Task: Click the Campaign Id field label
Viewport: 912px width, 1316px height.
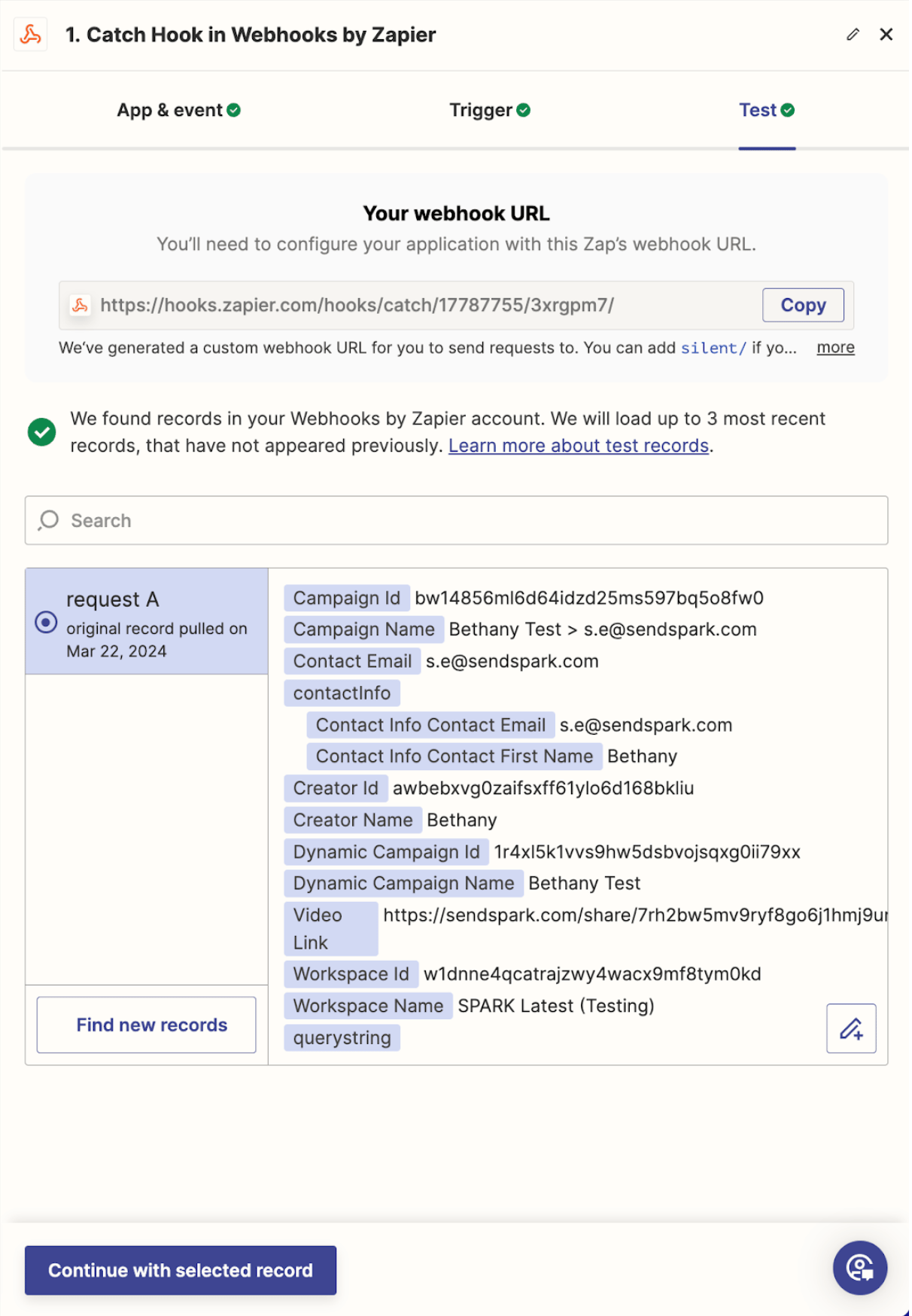Action: [347, 598]
